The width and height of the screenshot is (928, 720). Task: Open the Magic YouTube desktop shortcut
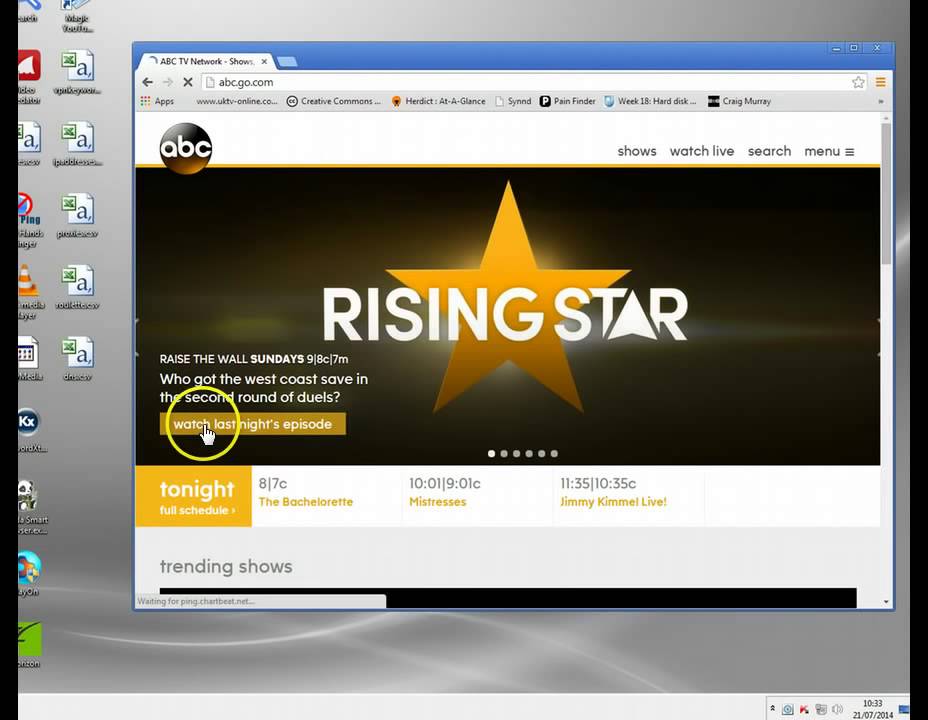77,17
